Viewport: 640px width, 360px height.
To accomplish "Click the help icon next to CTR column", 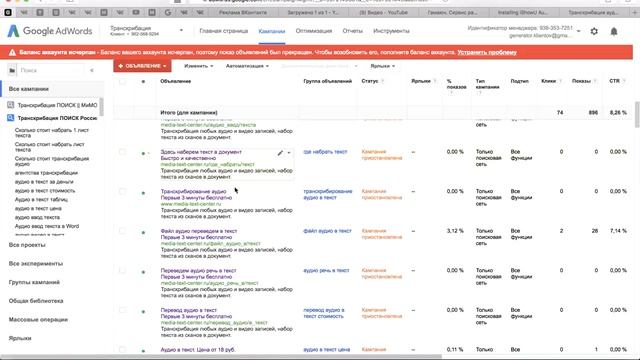I will click(x=624, y=81).
